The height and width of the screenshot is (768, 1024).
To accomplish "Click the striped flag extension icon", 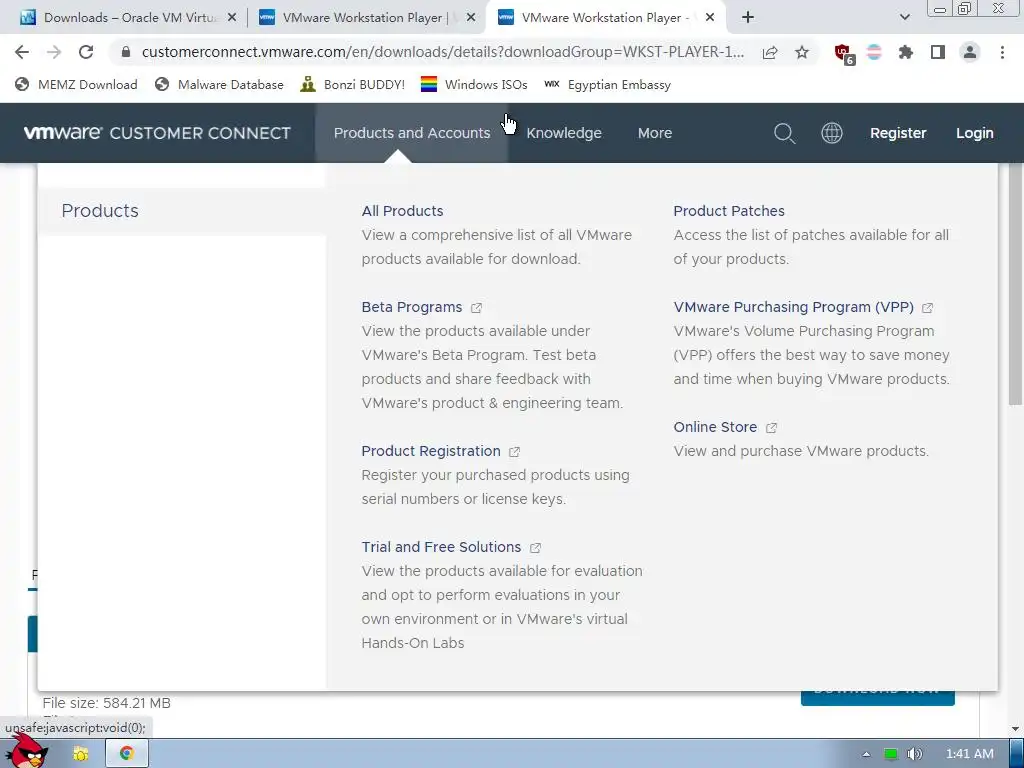I will coord(874,52).
